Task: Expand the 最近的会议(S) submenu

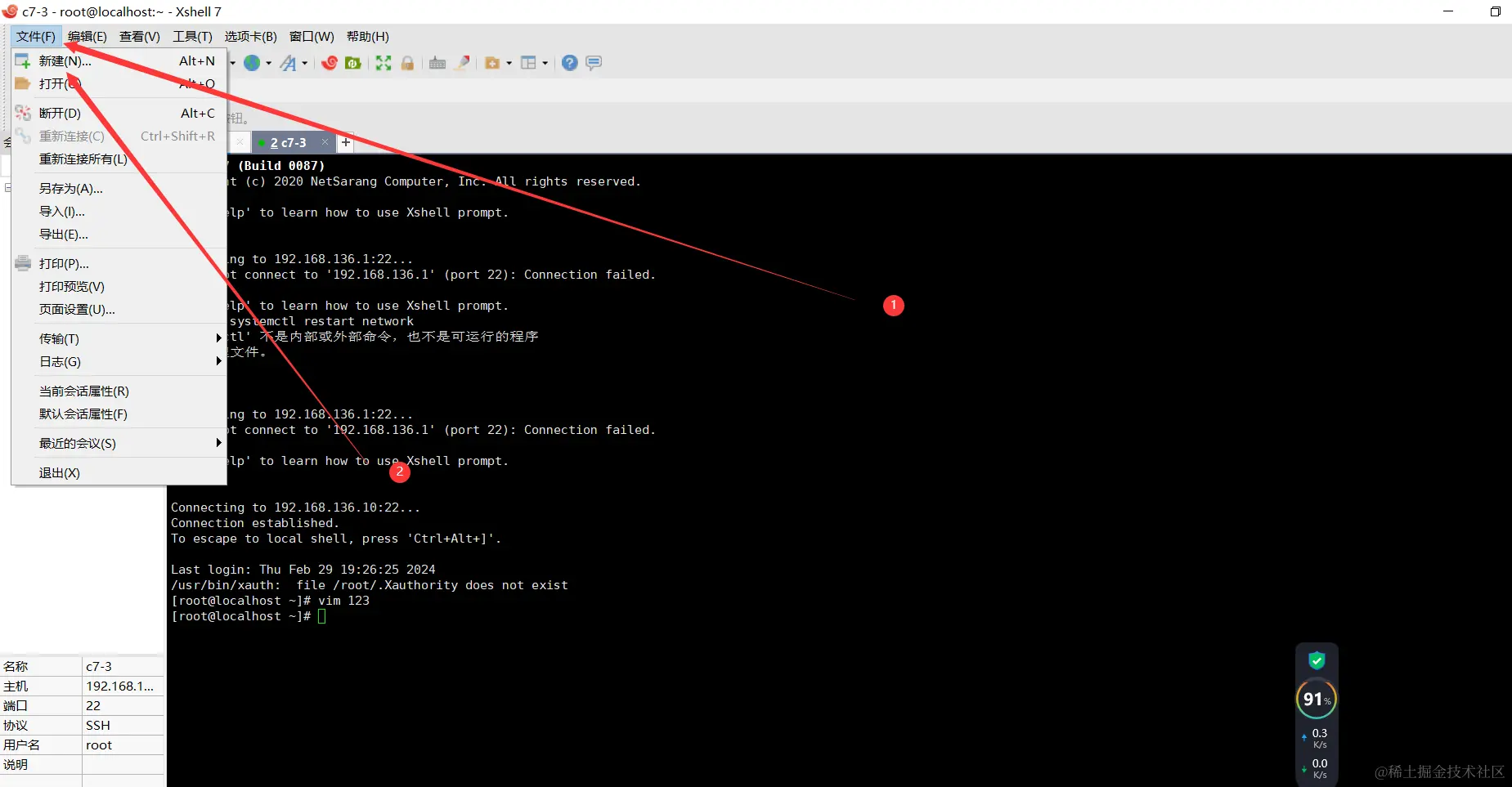Action: 119,444
